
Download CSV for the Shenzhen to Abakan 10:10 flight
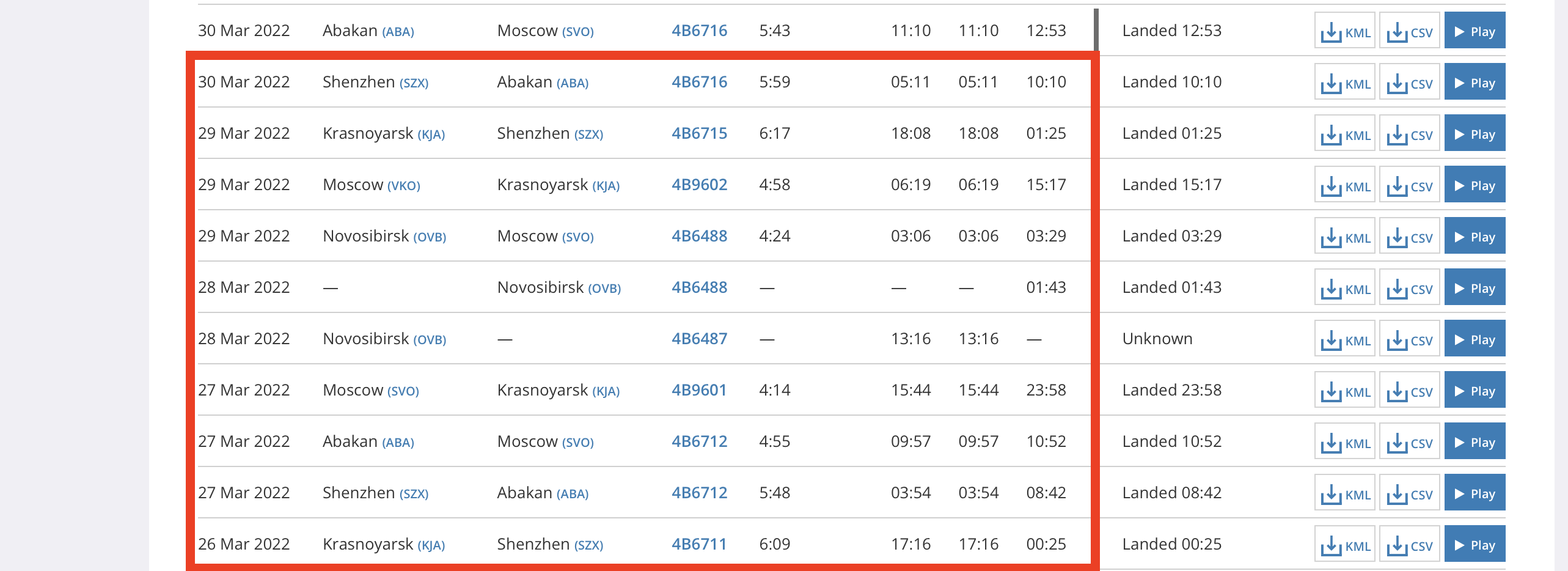point(1409,82)
